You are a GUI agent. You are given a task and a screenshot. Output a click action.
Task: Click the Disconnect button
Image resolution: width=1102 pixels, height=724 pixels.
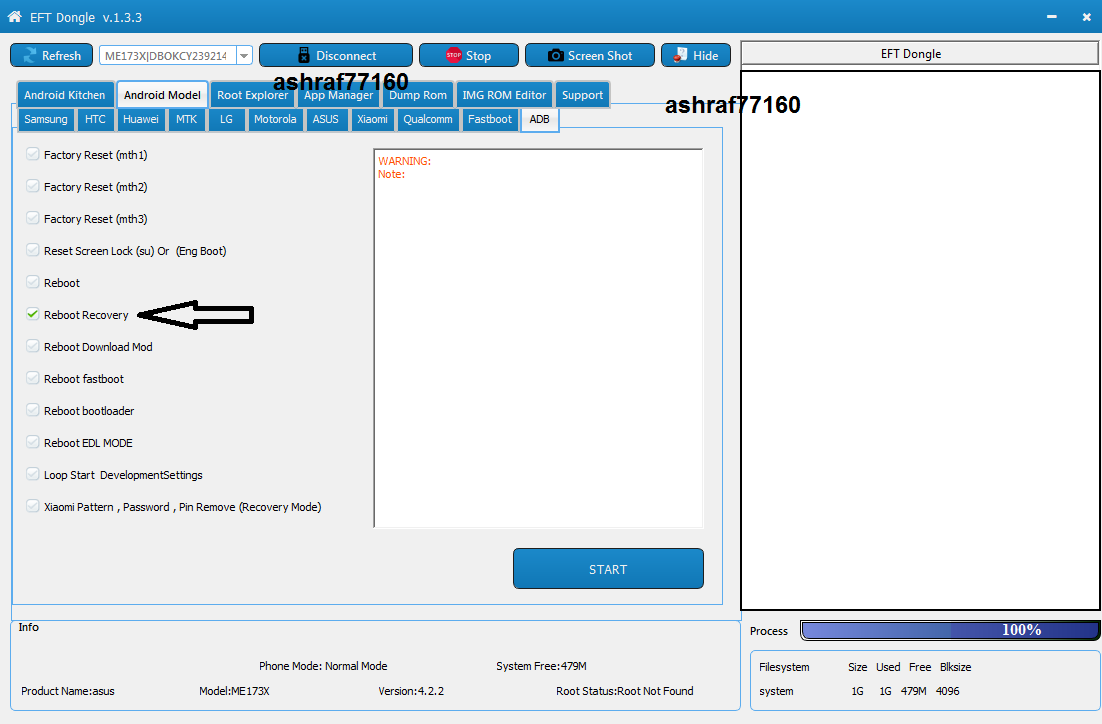(336, 56)
